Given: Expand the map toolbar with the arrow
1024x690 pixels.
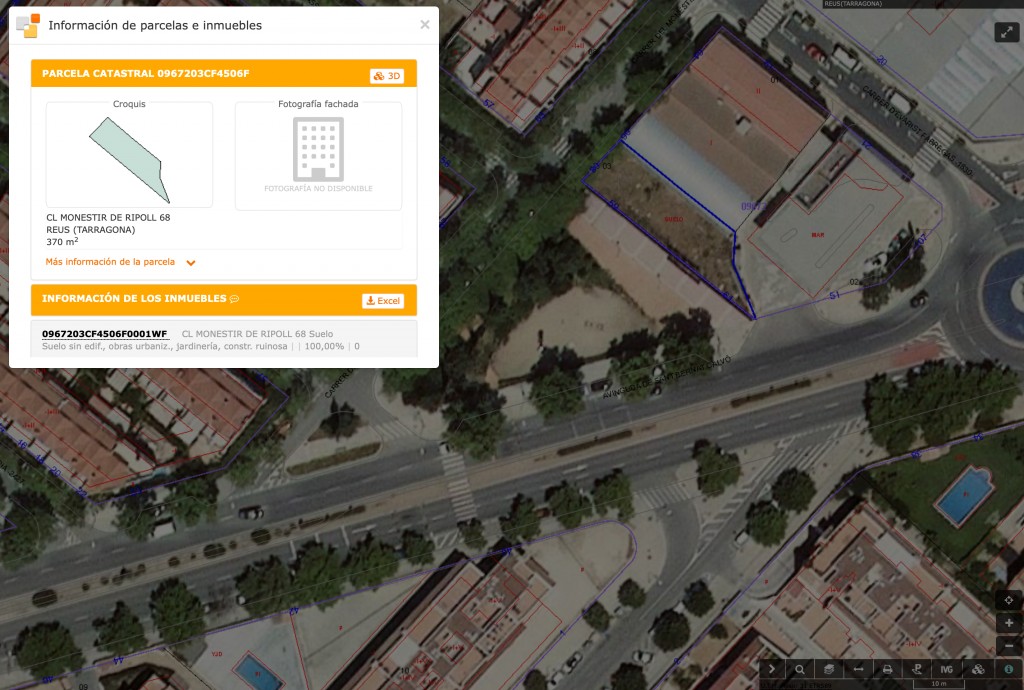Looking at the screenshot, I should pos(772,668).
